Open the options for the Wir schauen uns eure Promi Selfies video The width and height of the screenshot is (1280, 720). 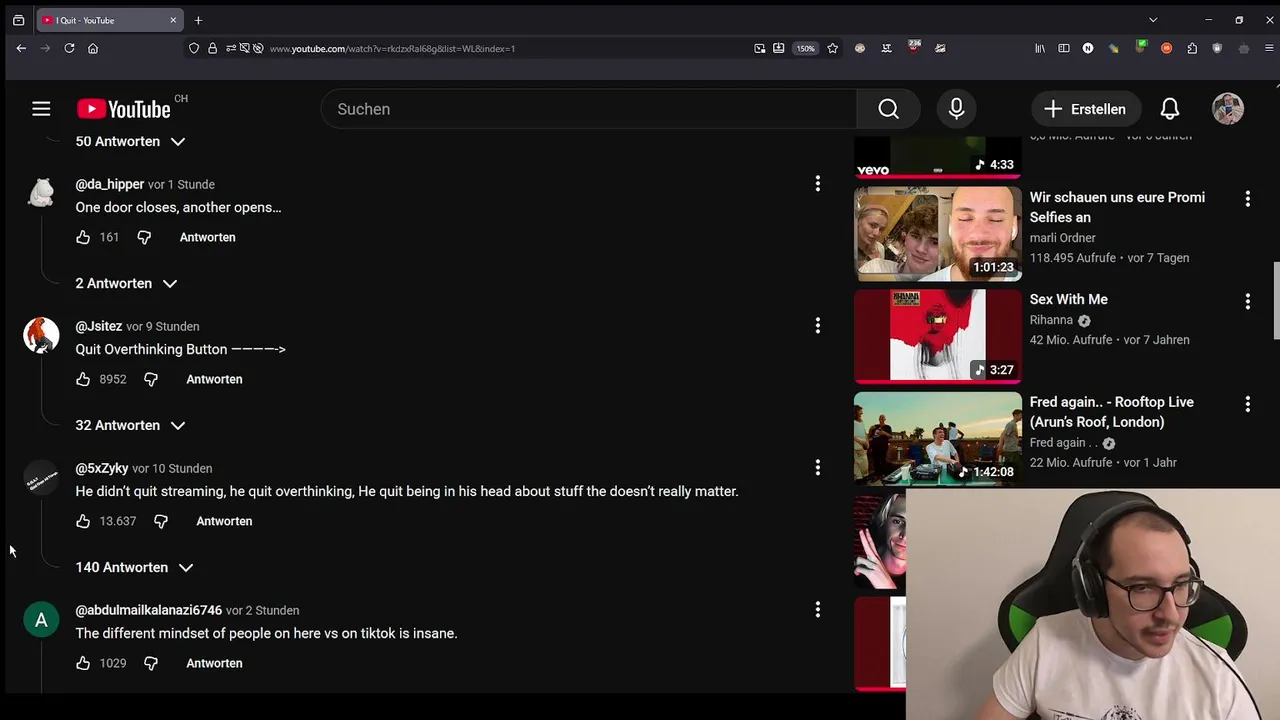pos(1247,199)
